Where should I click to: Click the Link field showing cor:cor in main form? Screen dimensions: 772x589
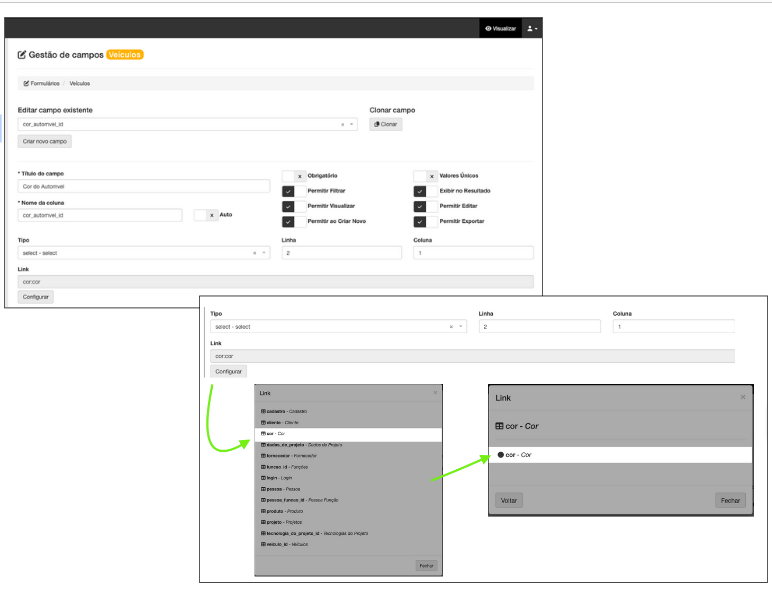(276, 282)
